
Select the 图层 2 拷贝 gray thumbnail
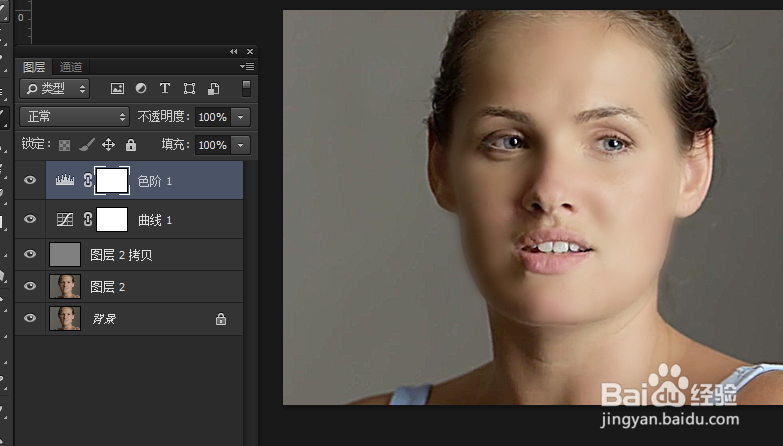(x=65, y=255)
